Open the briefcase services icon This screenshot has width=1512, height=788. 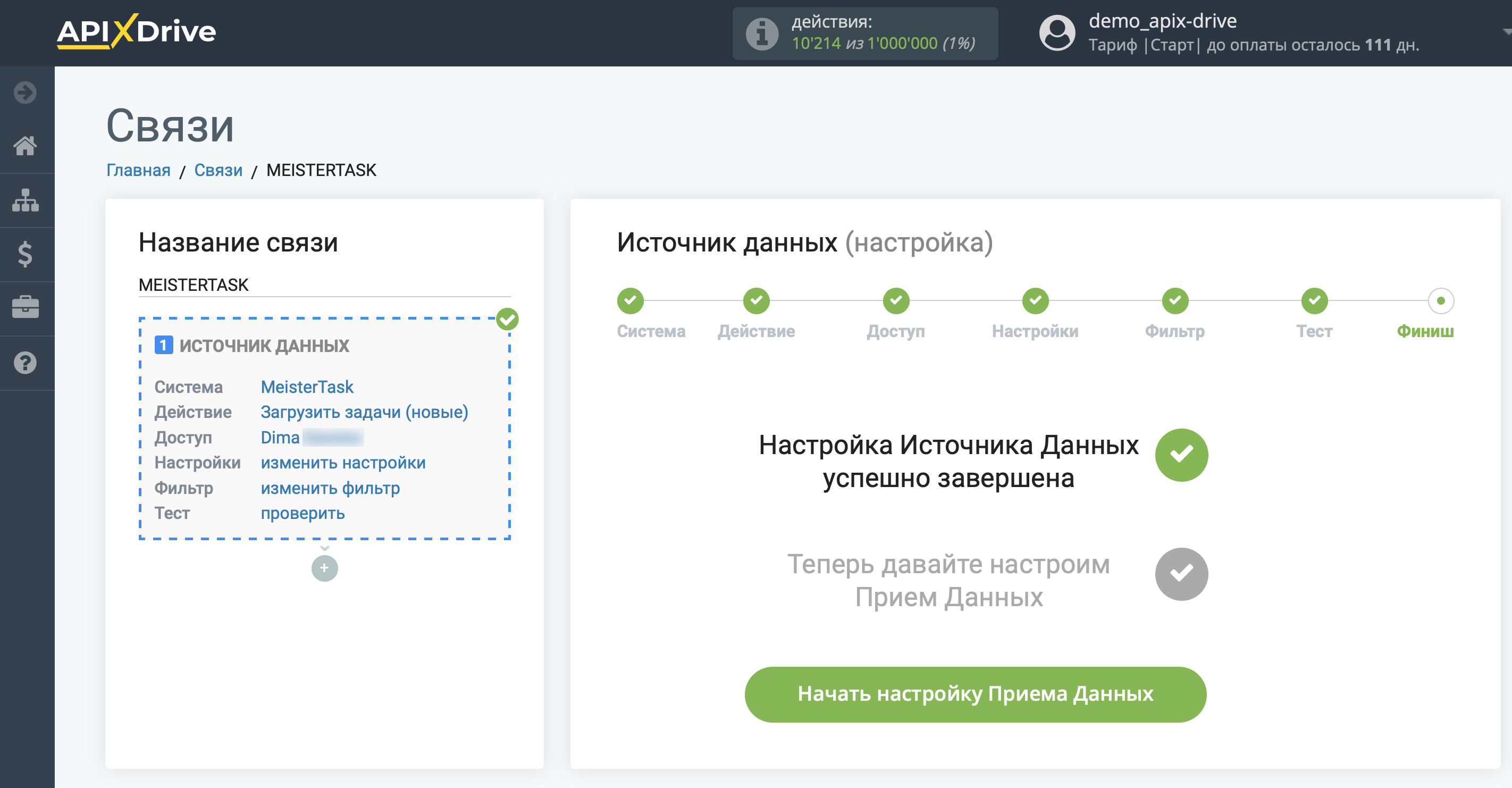pos(25,307)
